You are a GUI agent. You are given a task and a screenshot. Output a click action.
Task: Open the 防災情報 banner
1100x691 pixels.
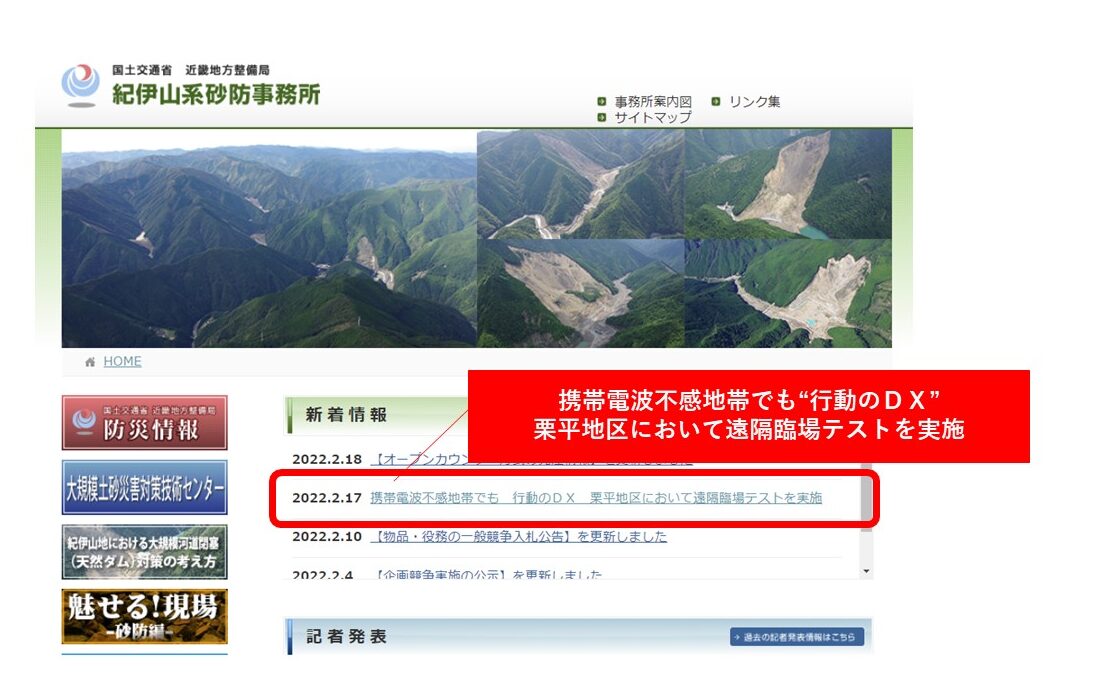coord(145,423)
